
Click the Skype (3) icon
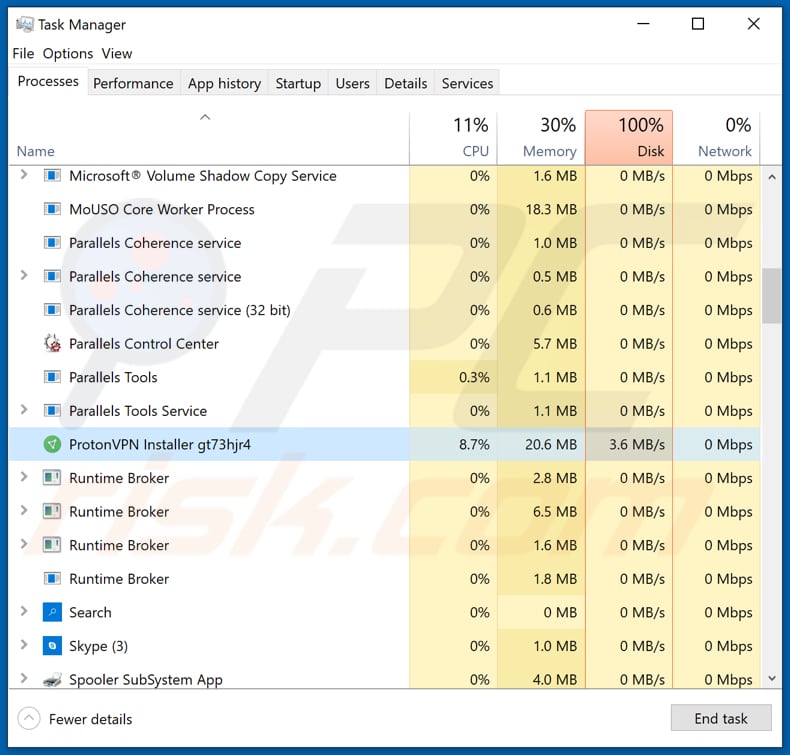(52, 646)
